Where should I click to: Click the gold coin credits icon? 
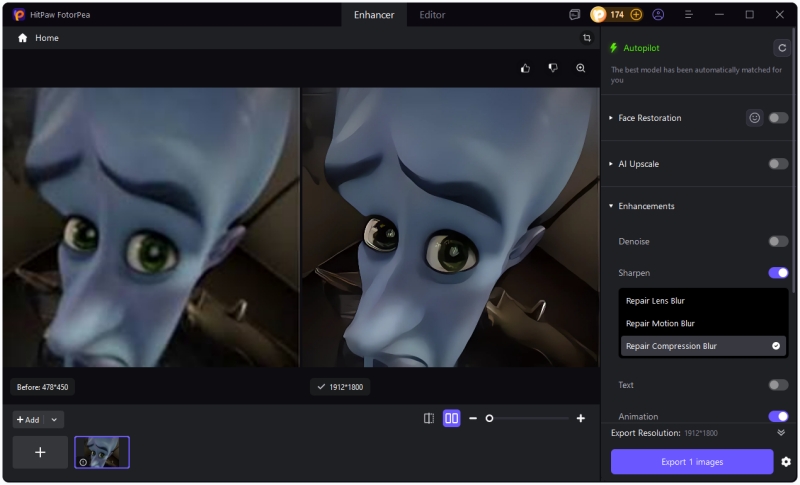[x=598, y=15]
